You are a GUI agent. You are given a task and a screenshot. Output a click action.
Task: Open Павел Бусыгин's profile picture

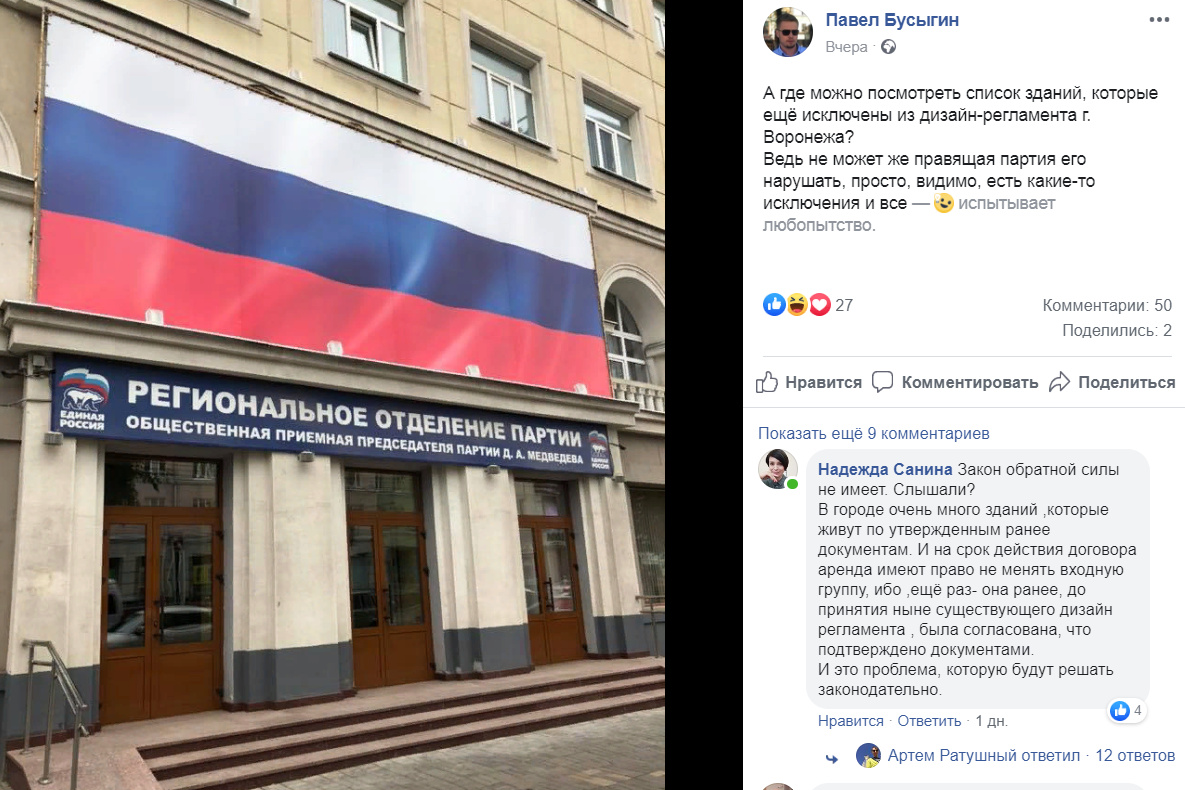point(787,32)
